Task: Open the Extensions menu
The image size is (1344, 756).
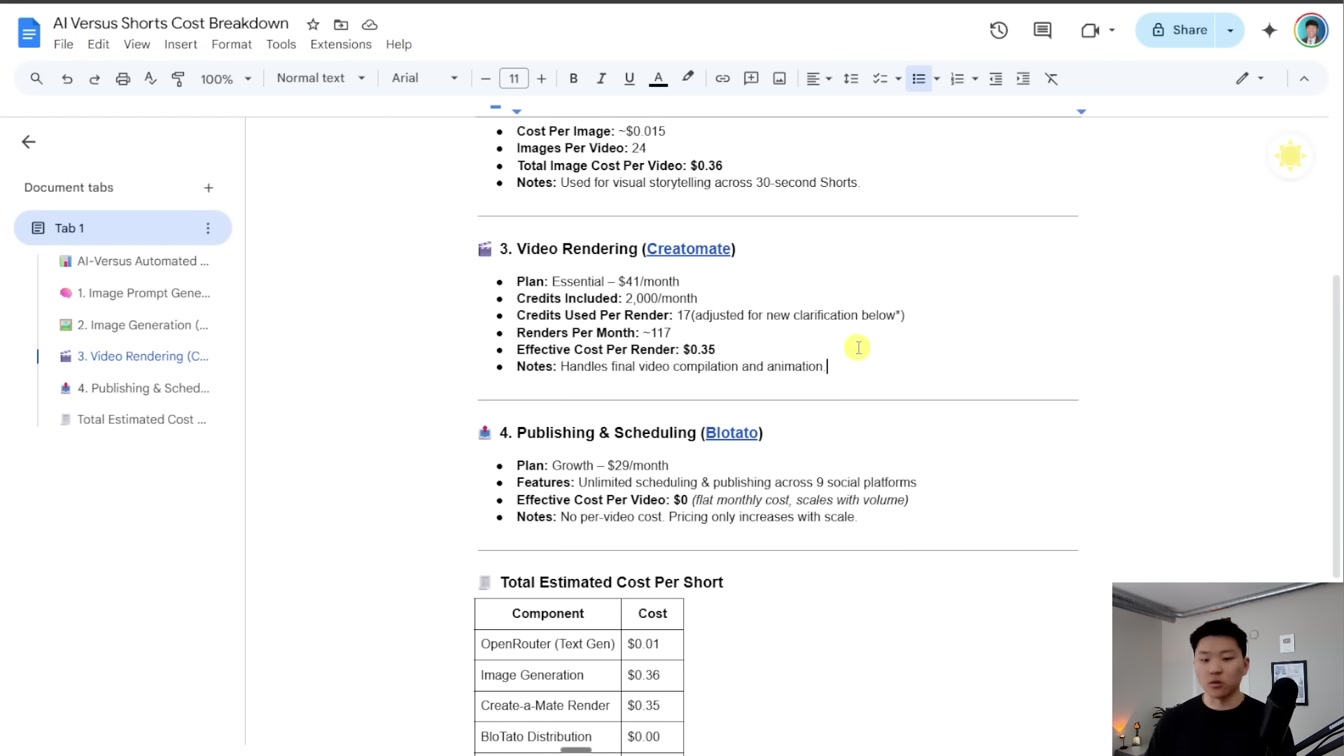Action: [x=340, y=44]
